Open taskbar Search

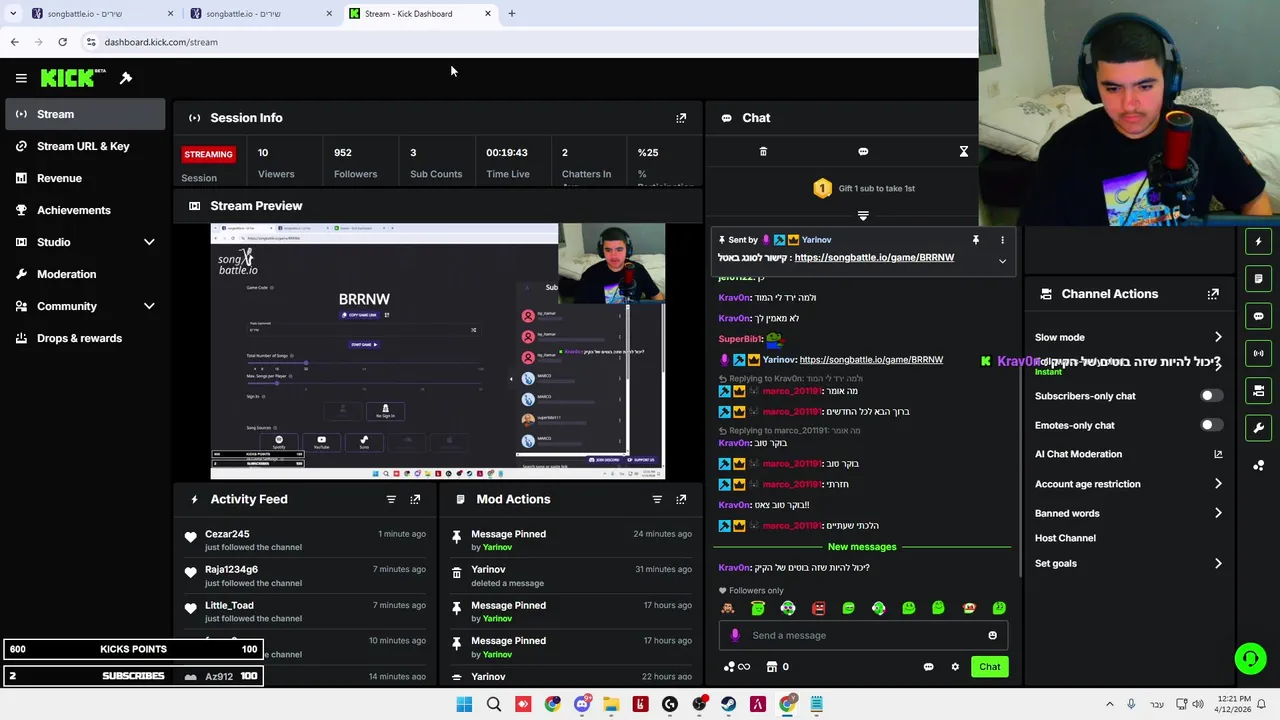[493, 705]
